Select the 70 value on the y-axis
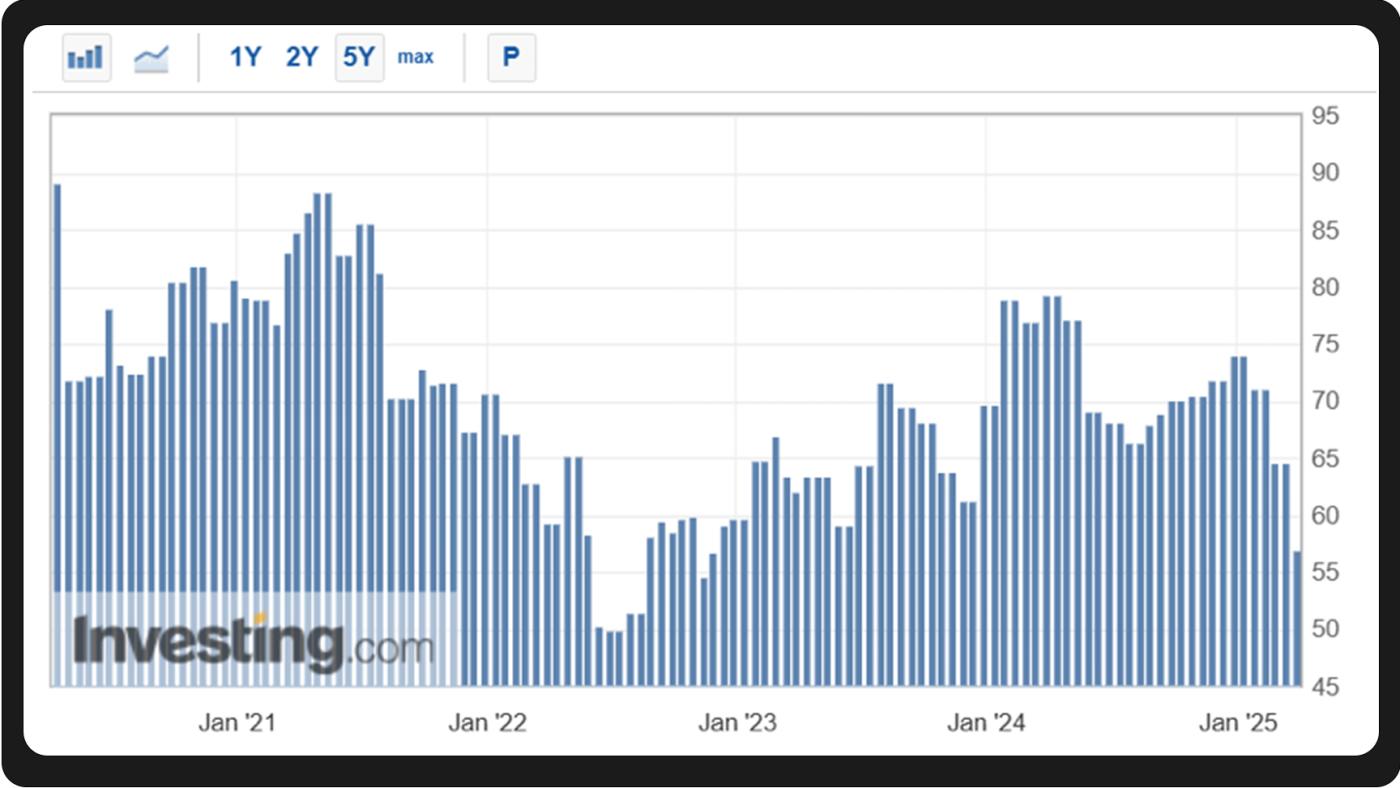 pyautogui.click(x=1325, y=401)
